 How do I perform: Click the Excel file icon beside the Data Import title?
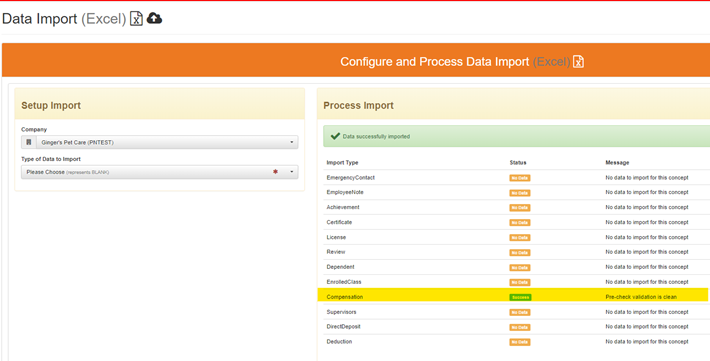(x=136, y=19)
